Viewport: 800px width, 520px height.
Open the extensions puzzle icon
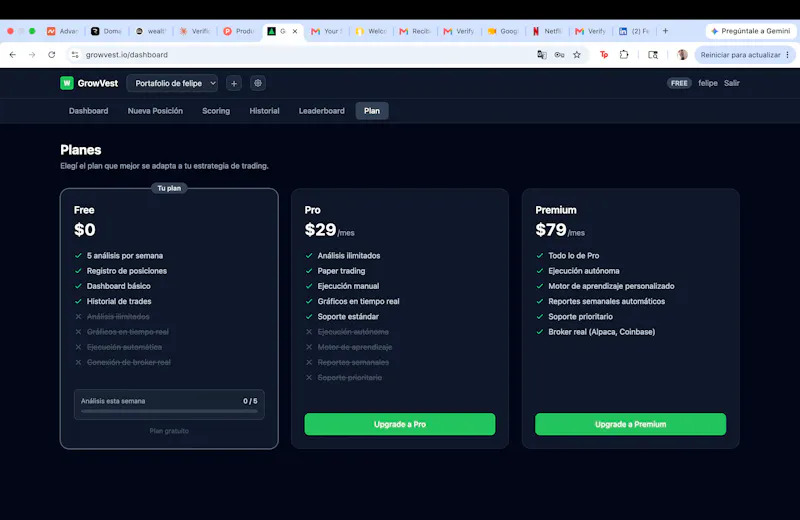(x=623, y=55)
